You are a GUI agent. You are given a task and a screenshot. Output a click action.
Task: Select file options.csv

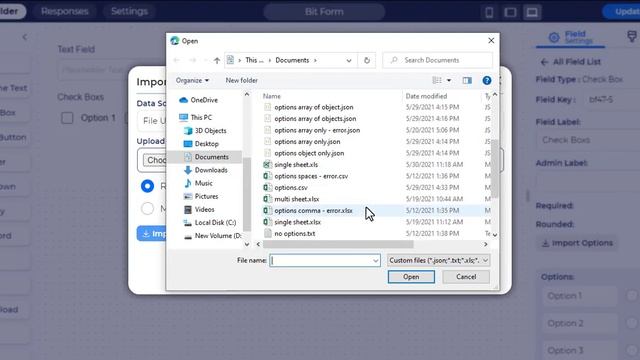click(286, 187)
